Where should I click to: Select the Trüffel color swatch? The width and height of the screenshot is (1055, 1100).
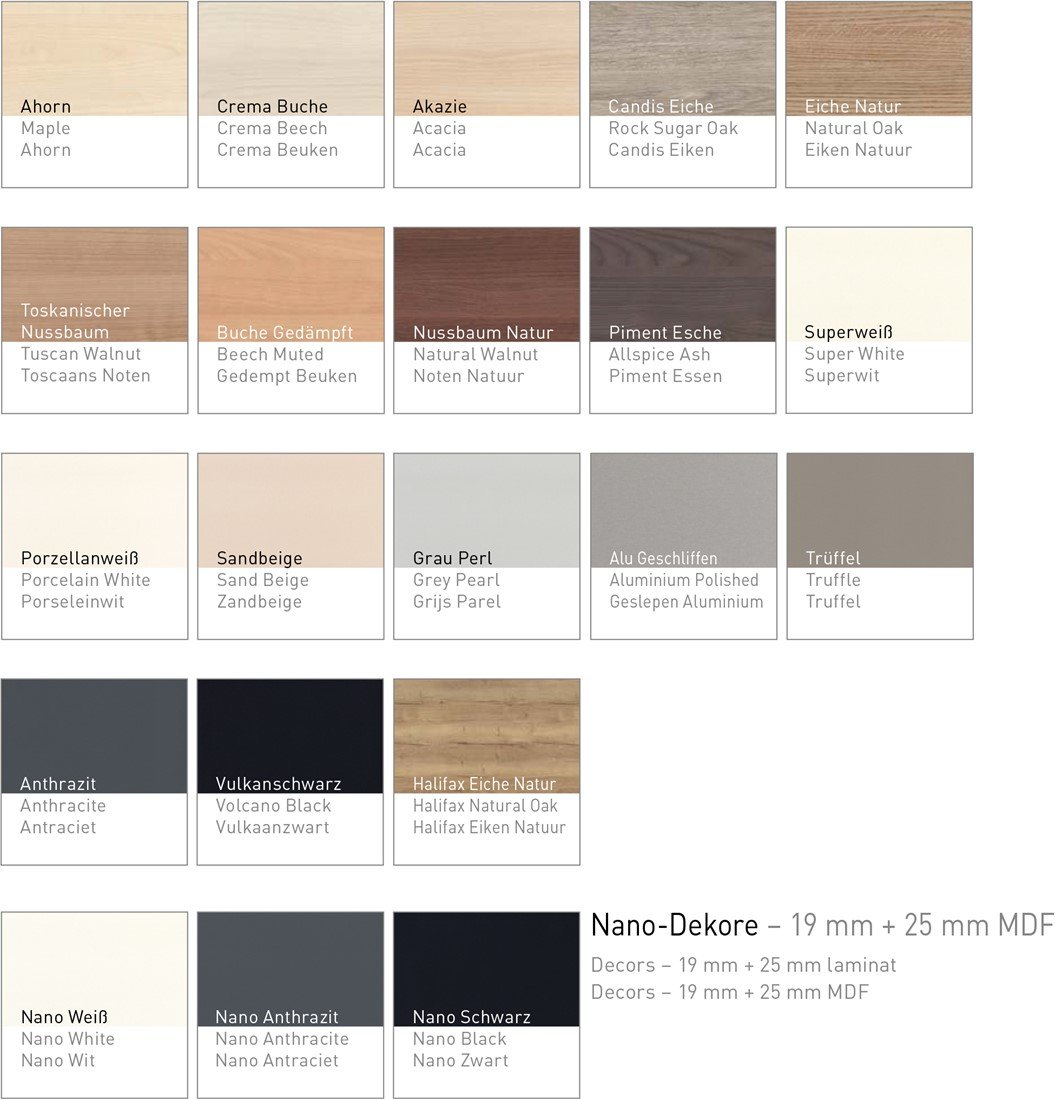[879, 510]
